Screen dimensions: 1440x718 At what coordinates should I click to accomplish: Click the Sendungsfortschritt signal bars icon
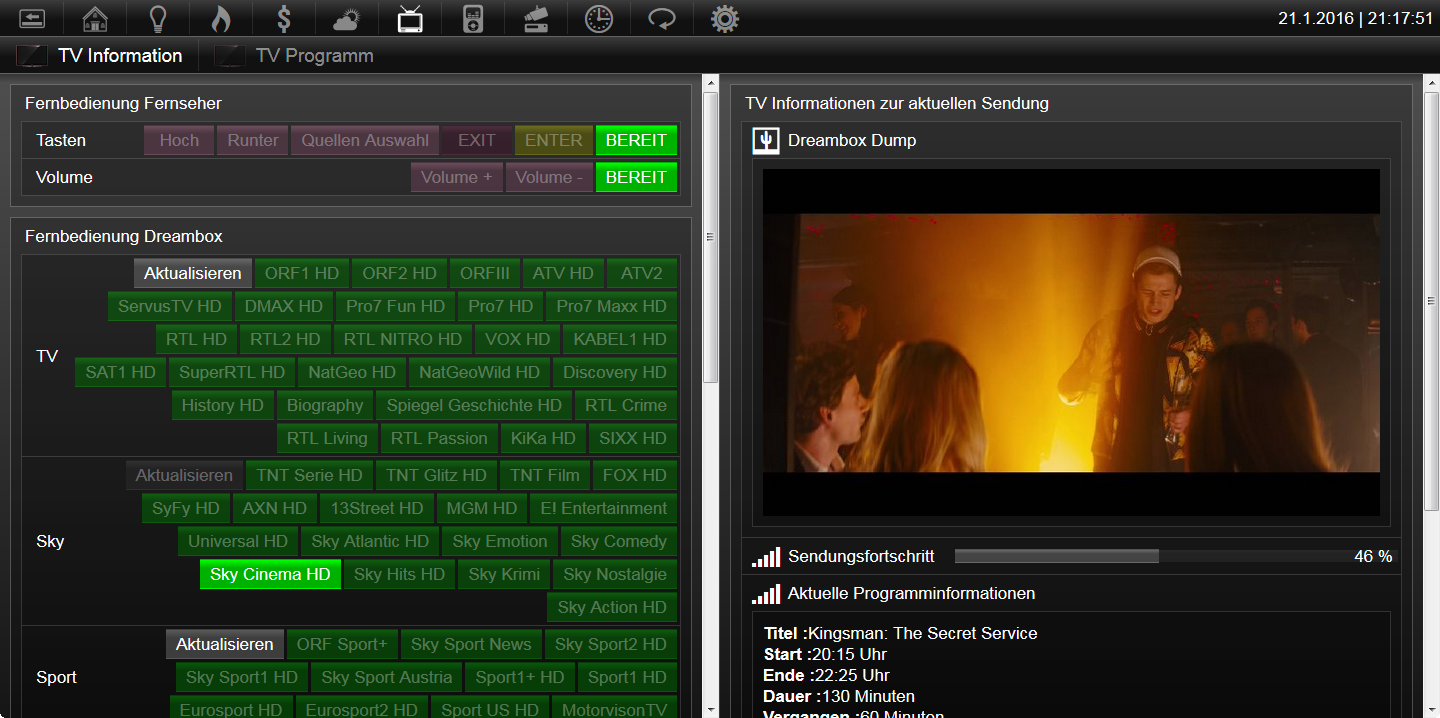click(x=766, y=557)
